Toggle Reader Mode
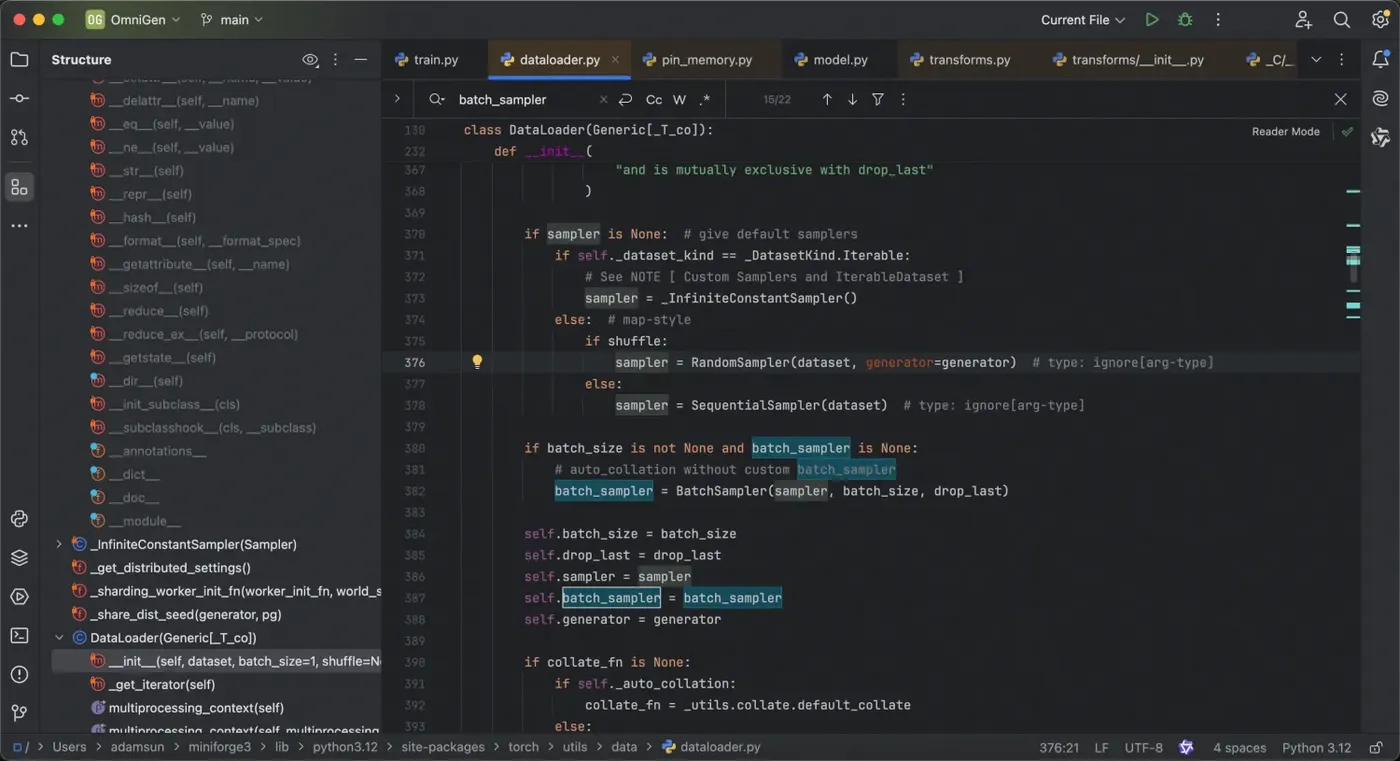1400x761 pixels. pos(1285,131)
